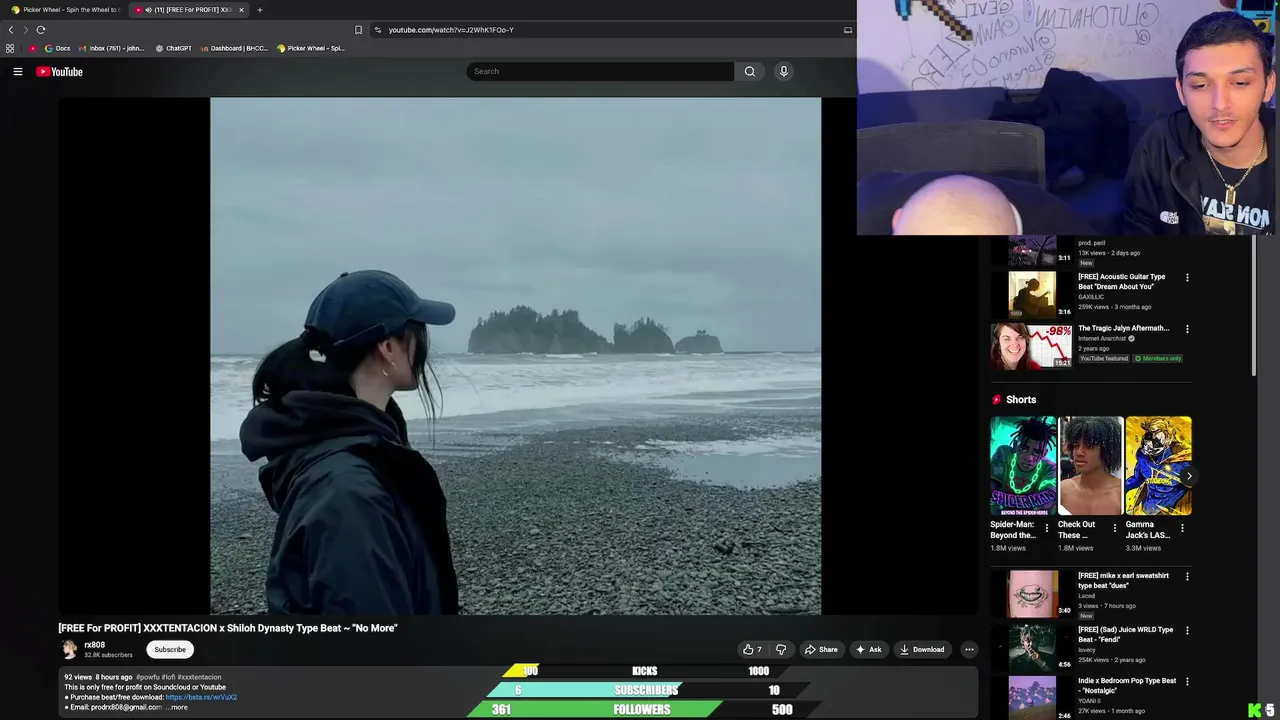Open rx808 channel avatar
The height and width of the screenshot is (720, 1280).
coord(69,649)
